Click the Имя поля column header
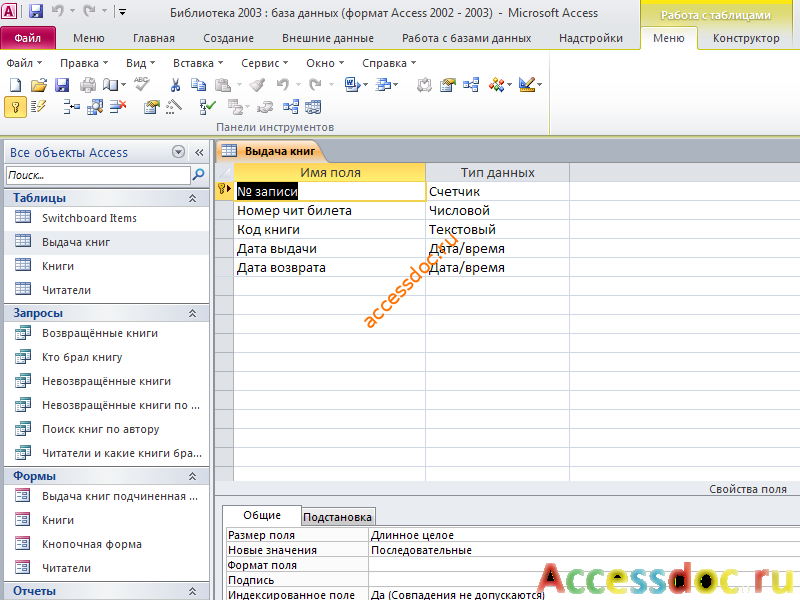Image resolution: width=800 pixels, height=600 pixels. 330,172
